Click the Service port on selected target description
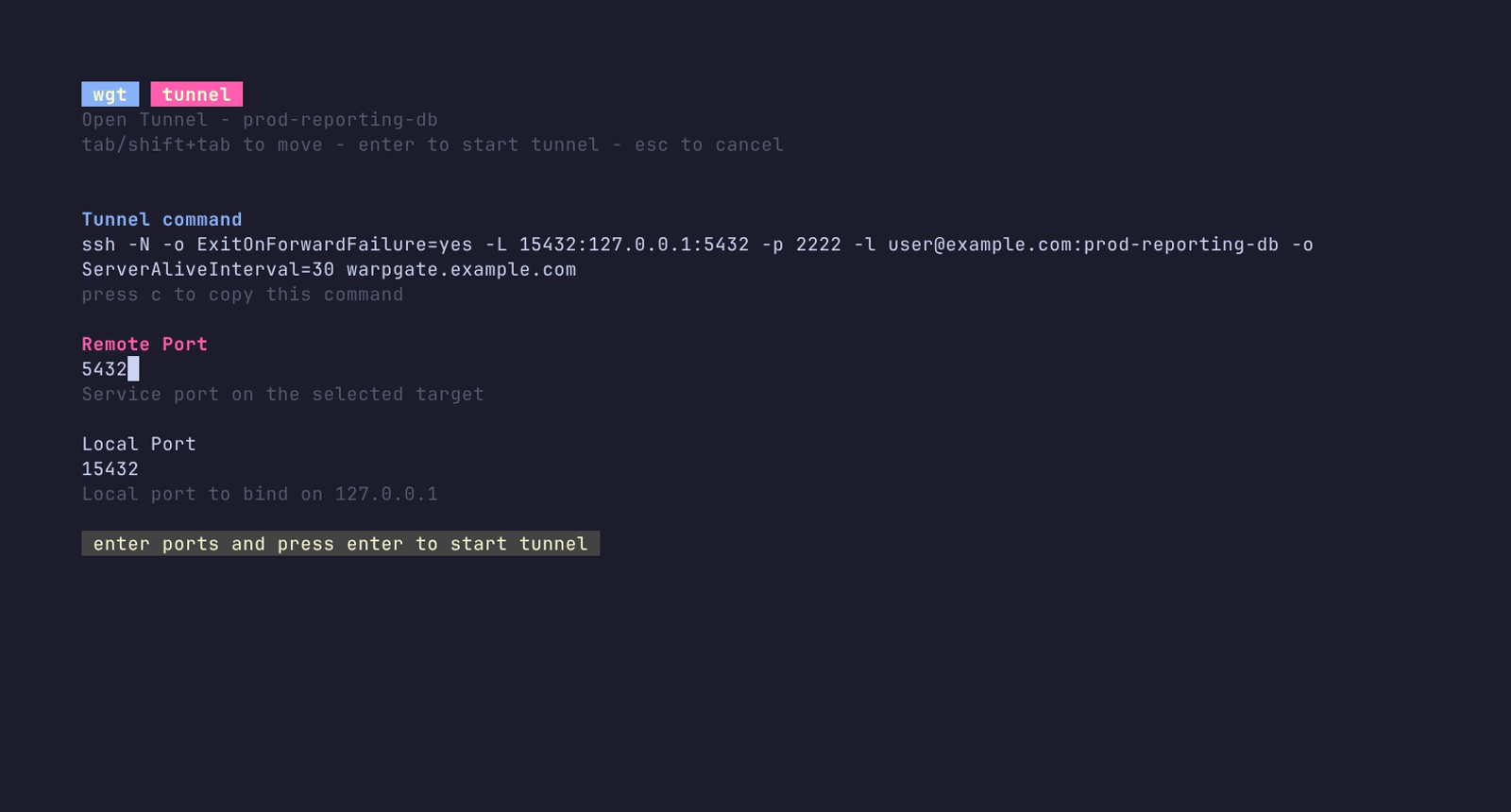The height and width of the screenshot is (812, 1511). point(282,395)
